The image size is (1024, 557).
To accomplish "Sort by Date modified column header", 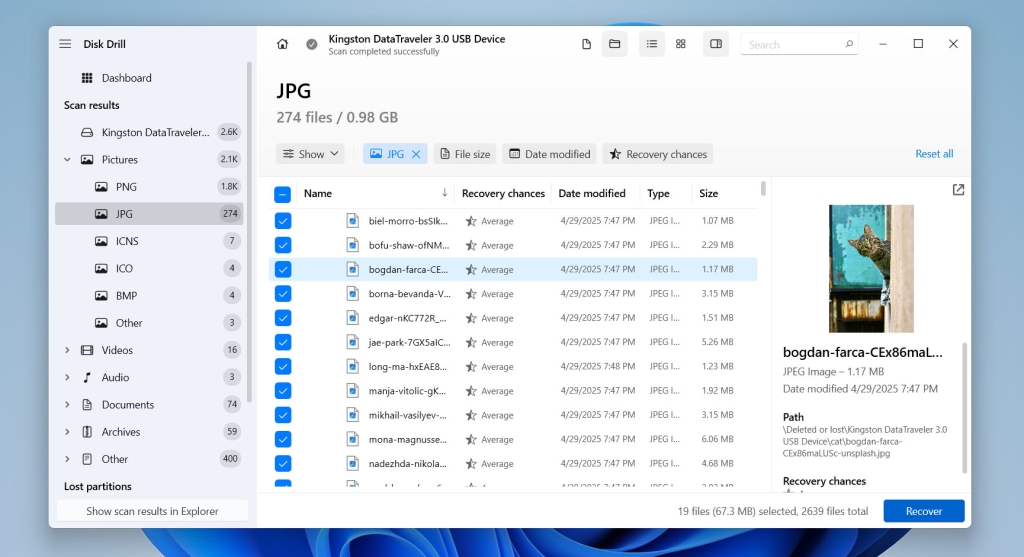I will click(592, 193).
